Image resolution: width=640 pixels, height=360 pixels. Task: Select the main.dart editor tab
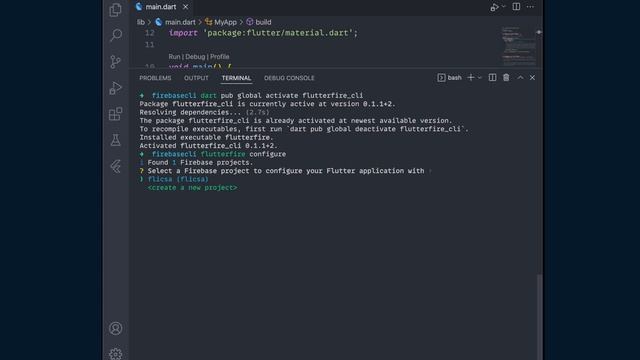[161, 7]
